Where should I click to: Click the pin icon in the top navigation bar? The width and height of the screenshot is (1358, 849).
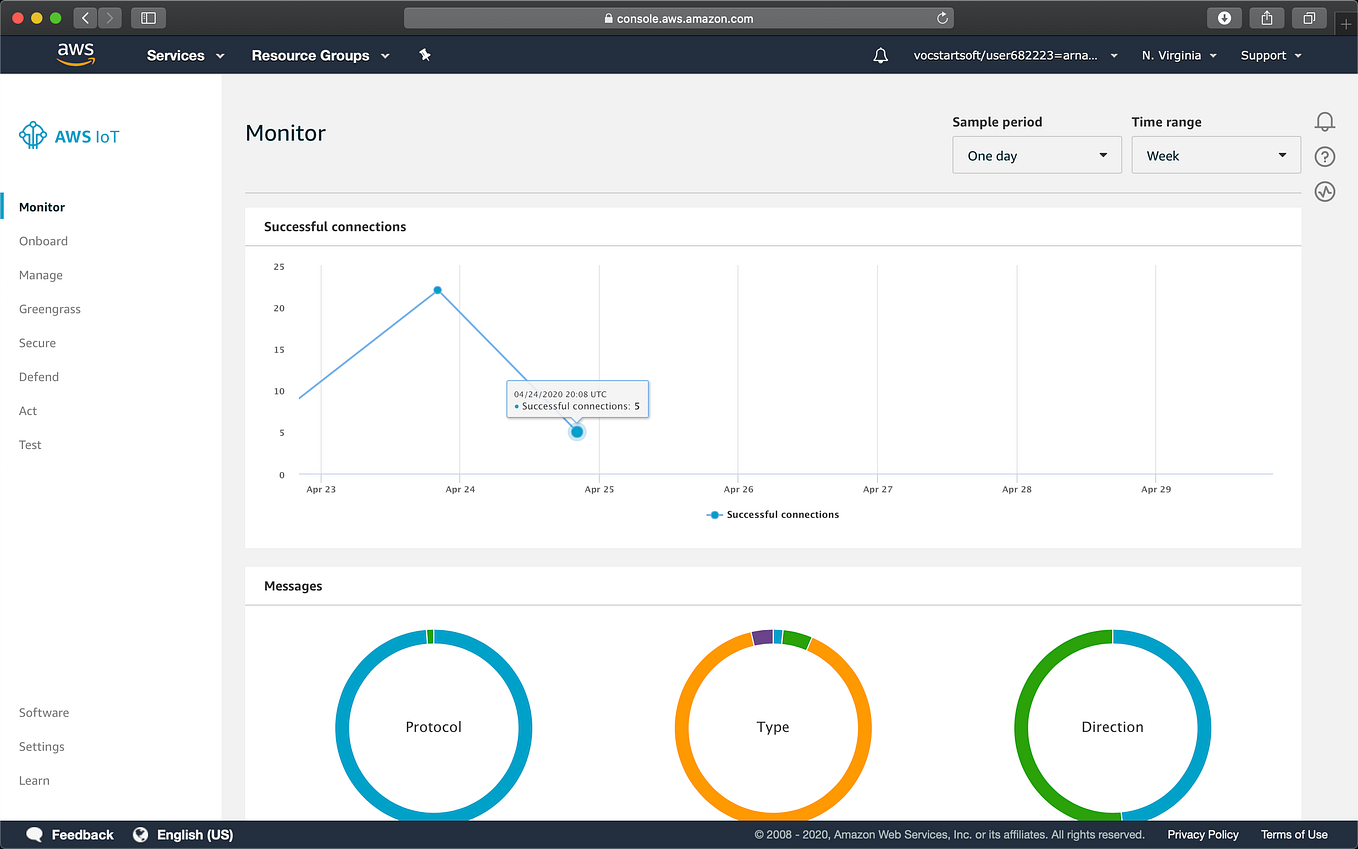(424, 55)
